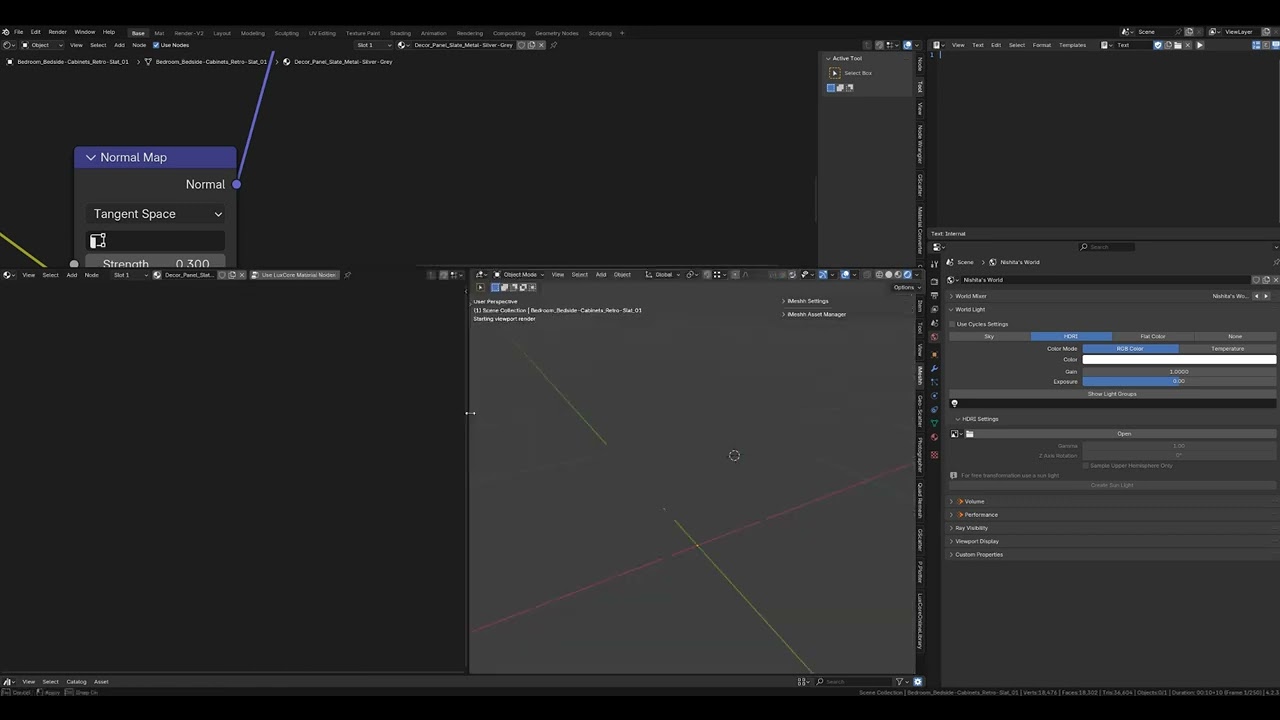Open Object Mode dropdown in viewport
Screen dimensions: 1280x720
(519, 275)
